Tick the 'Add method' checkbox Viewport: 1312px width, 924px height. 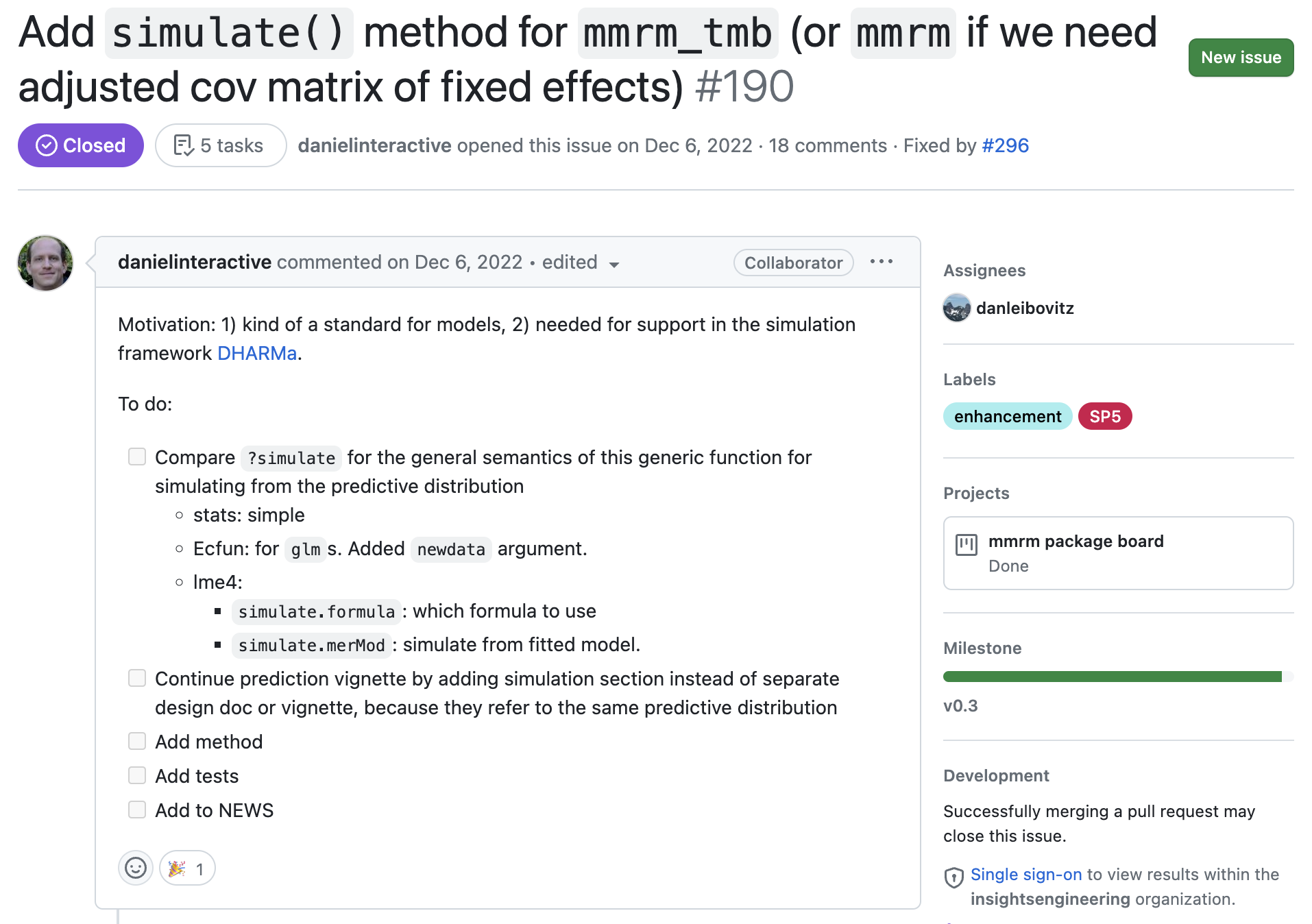coord(137,741)
